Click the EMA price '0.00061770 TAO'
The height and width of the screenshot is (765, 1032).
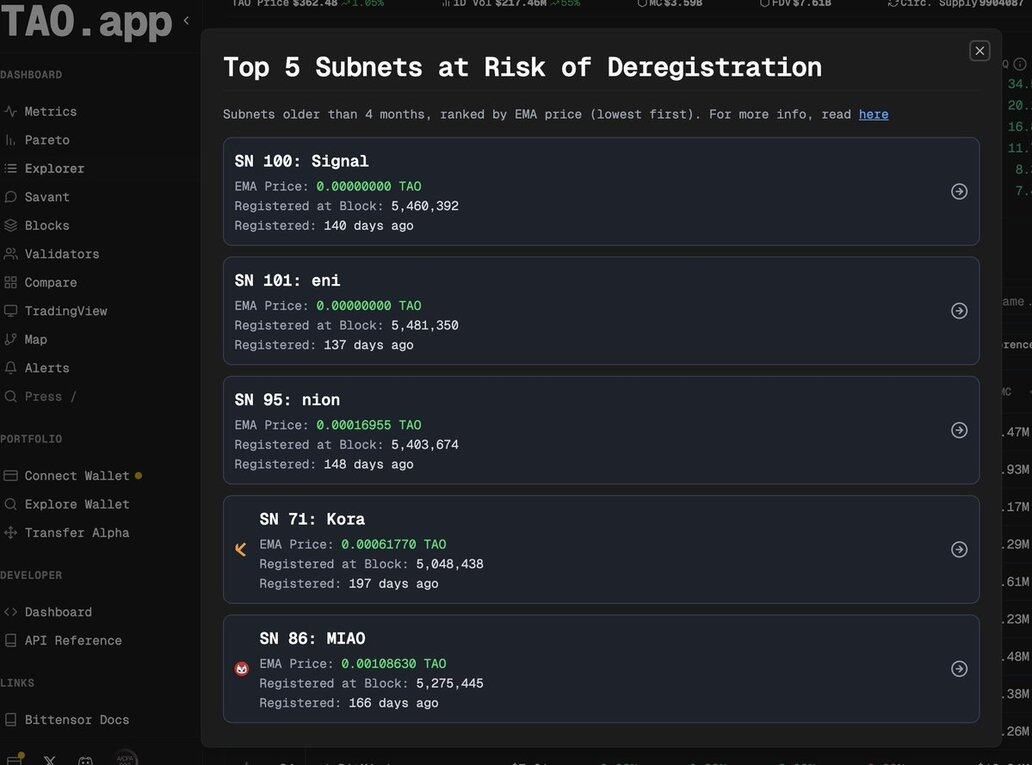click(x=394, y=544)
